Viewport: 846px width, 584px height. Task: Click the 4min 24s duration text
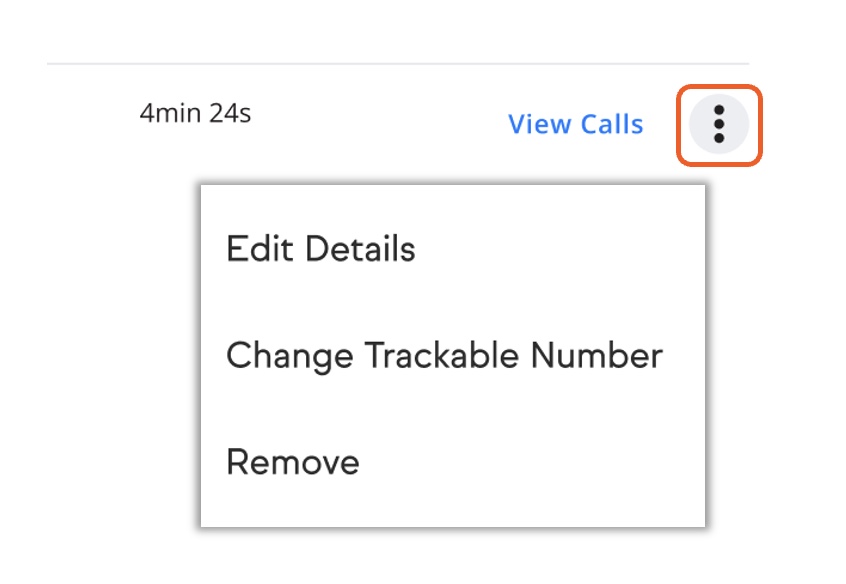[x=195, y=113]
